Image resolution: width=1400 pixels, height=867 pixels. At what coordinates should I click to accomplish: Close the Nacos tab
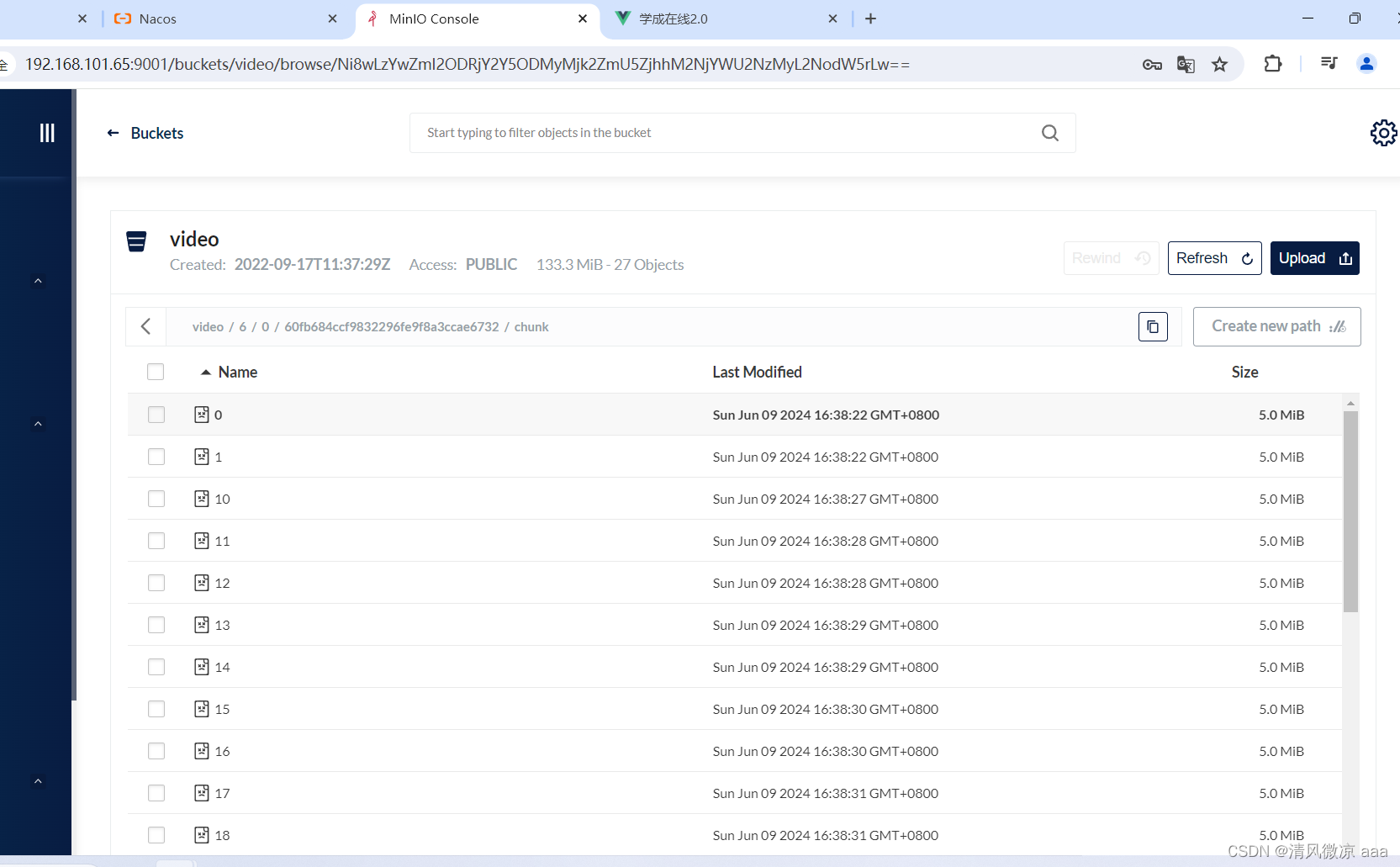(332, 19)
